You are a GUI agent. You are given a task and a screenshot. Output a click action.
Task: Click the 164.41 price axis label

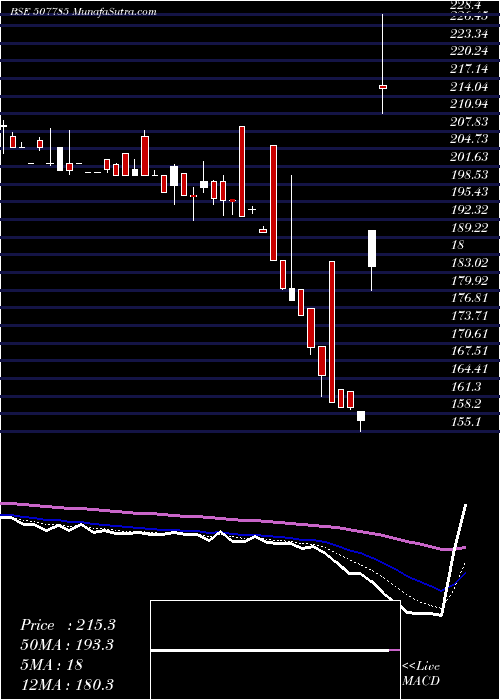(468, 369)
